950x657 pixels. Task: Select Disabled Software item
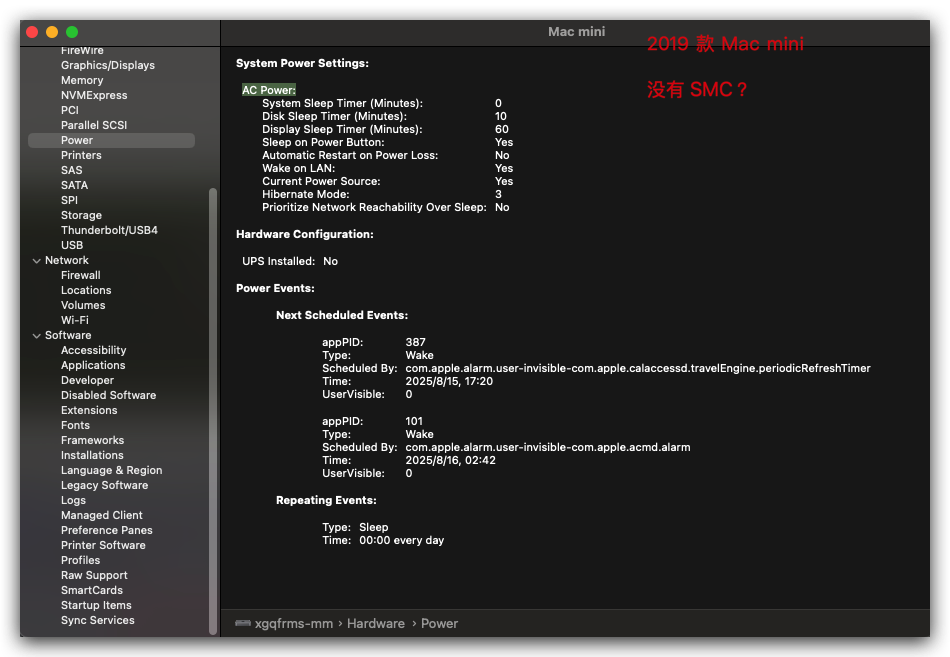pyautogui.click(x=108, y=395)
